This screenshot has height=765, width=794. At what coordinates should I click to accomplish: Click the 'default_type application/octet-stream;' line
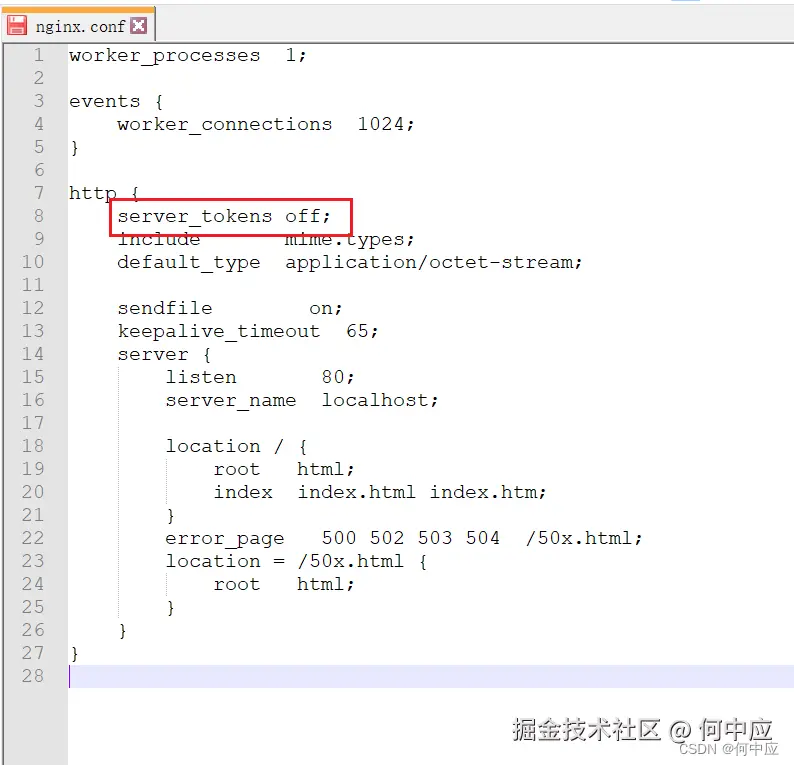[350, 263]
